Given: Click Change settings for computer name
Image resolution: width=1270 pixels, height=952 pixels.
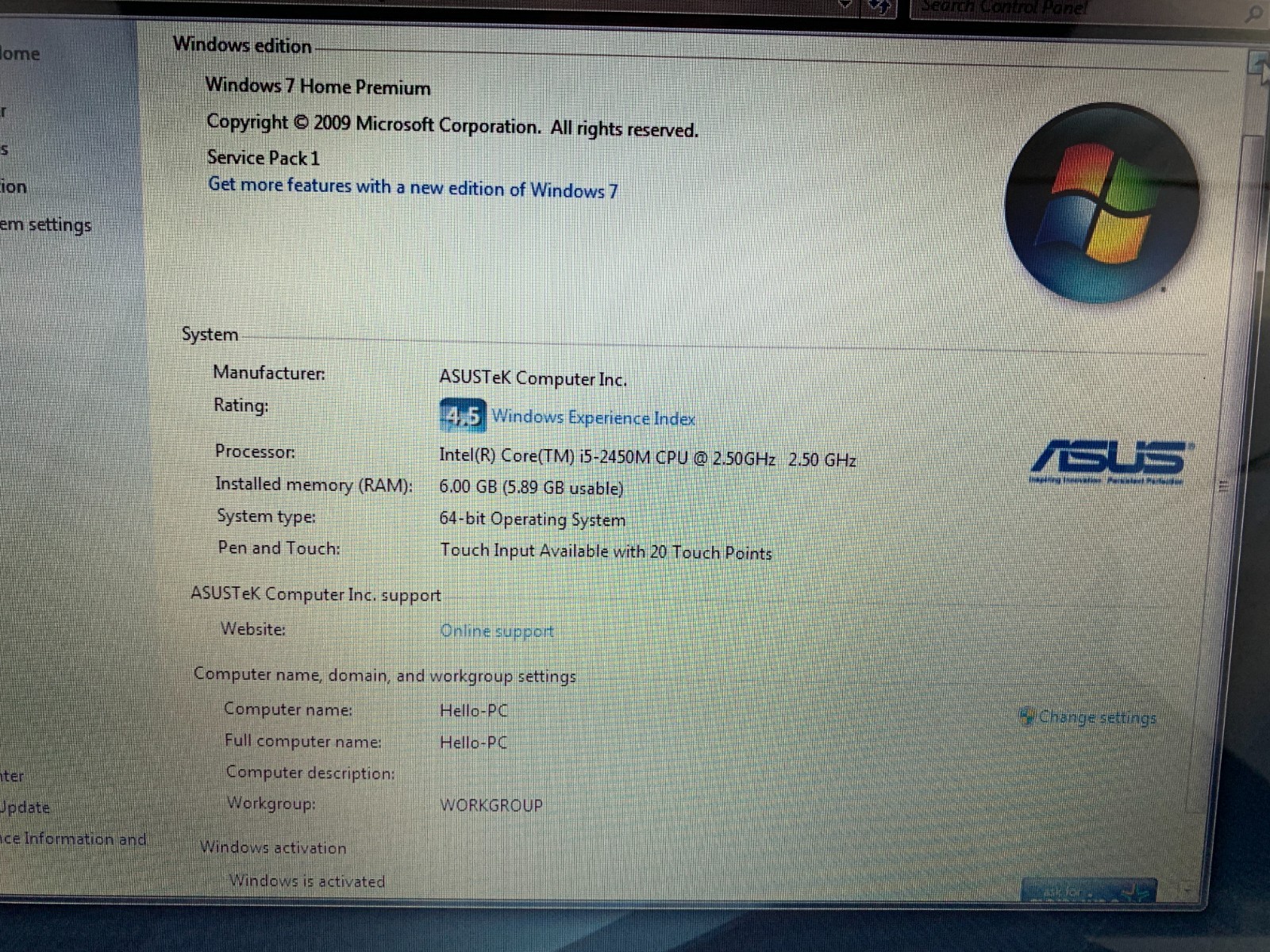Looking at the screenshot, I should (x=1097, y=717).
